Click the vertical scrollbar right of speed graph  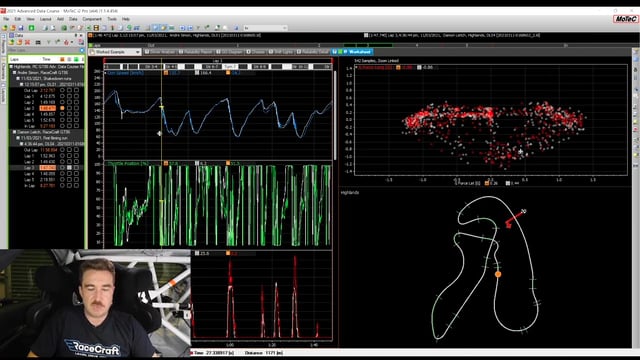pos(335,115)
